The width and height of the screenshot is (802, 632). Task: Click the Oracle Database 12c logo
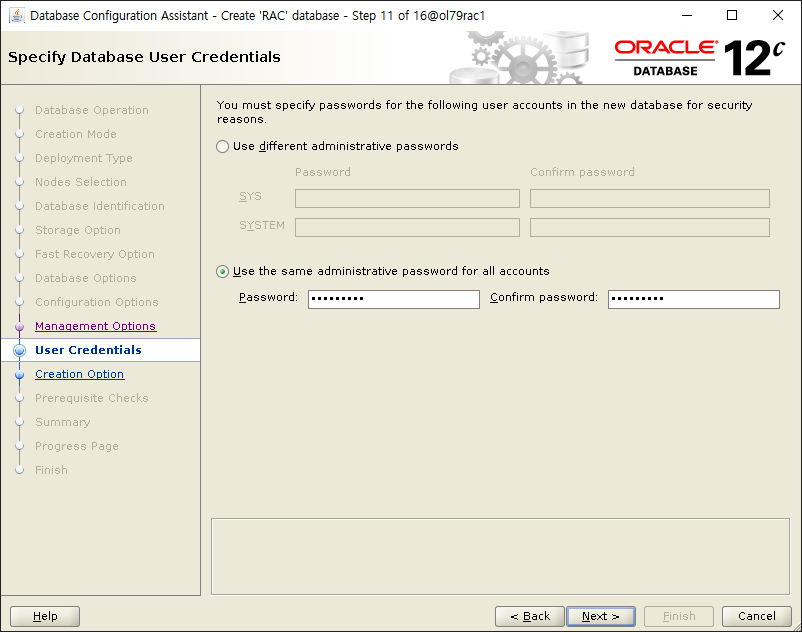[x=700, y=58]
